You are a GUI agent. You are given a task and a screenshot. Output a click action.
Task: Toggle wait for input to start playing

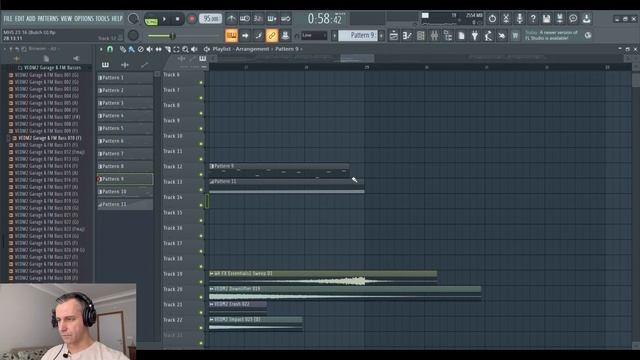point(244,19)
